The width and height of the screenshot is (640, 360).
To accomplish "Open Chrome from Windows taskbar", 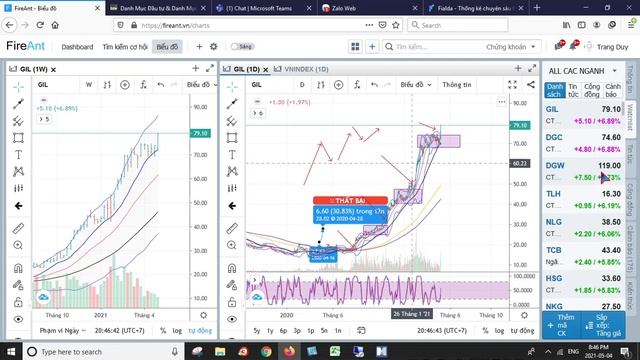I will [266, 351].
